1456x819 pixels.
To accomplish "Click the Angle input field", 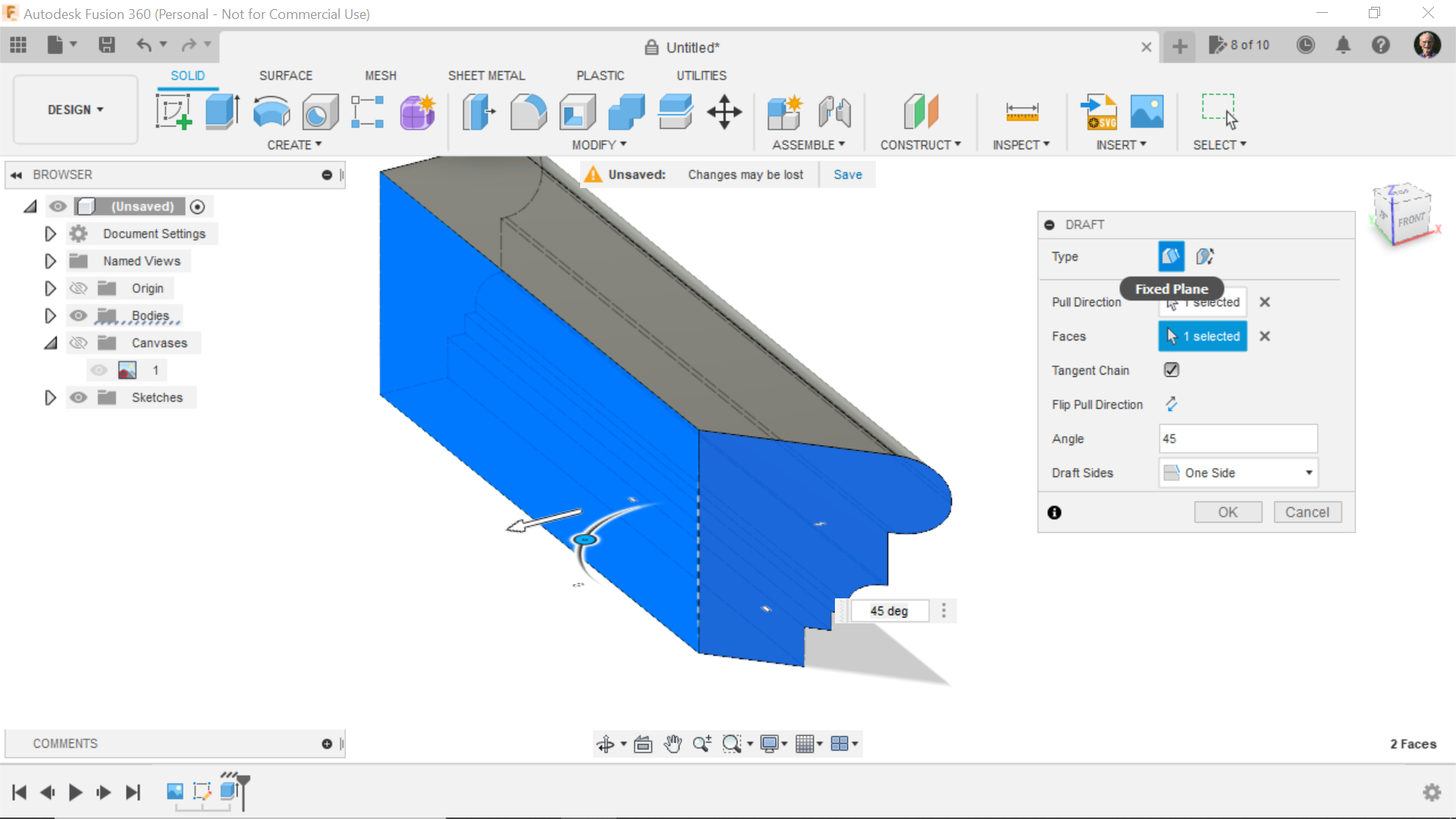I will [x=1238, y=438].
